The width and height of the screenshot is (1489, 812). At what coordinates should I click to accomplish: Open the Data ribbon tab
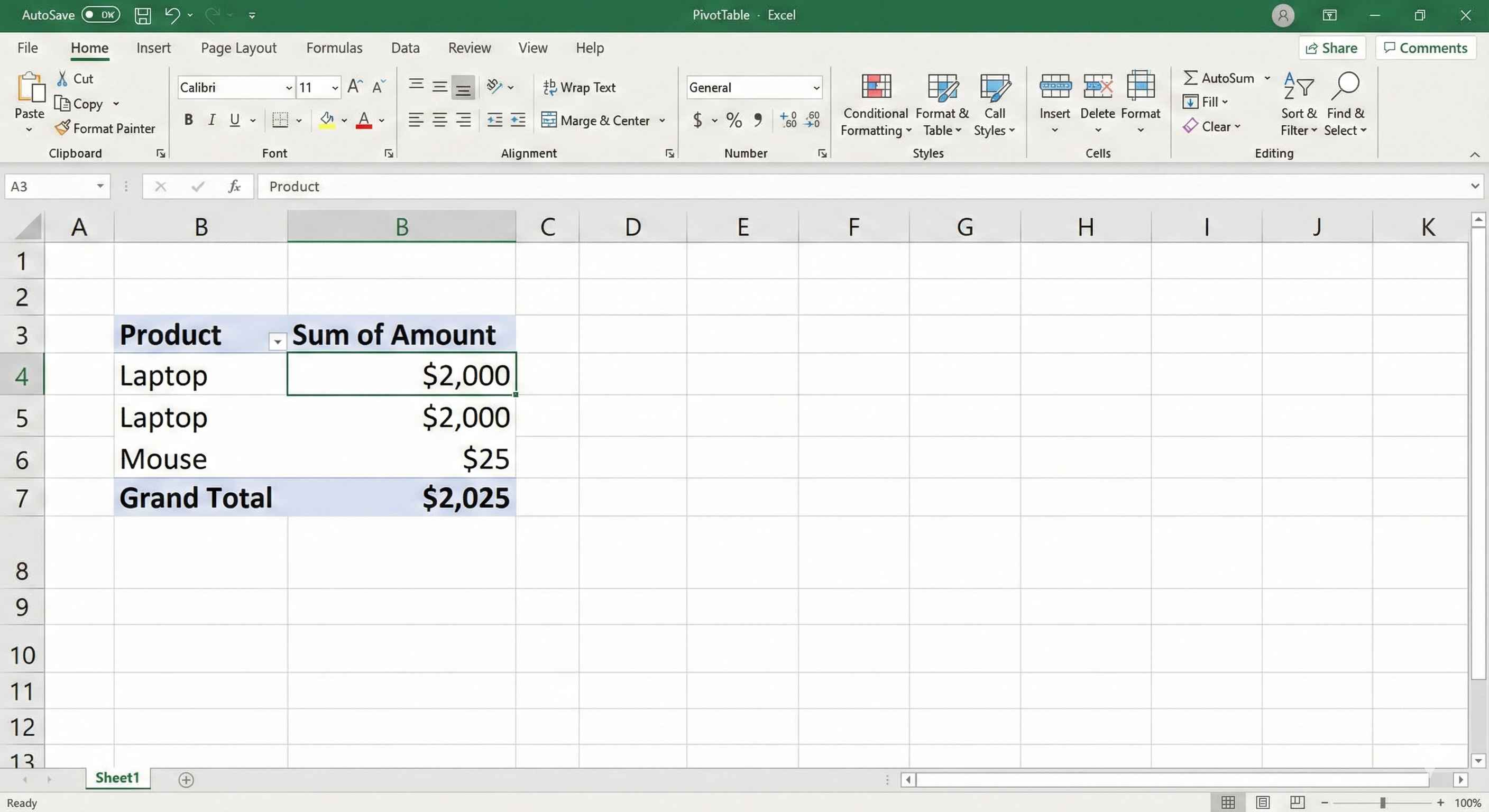point(405,48)
